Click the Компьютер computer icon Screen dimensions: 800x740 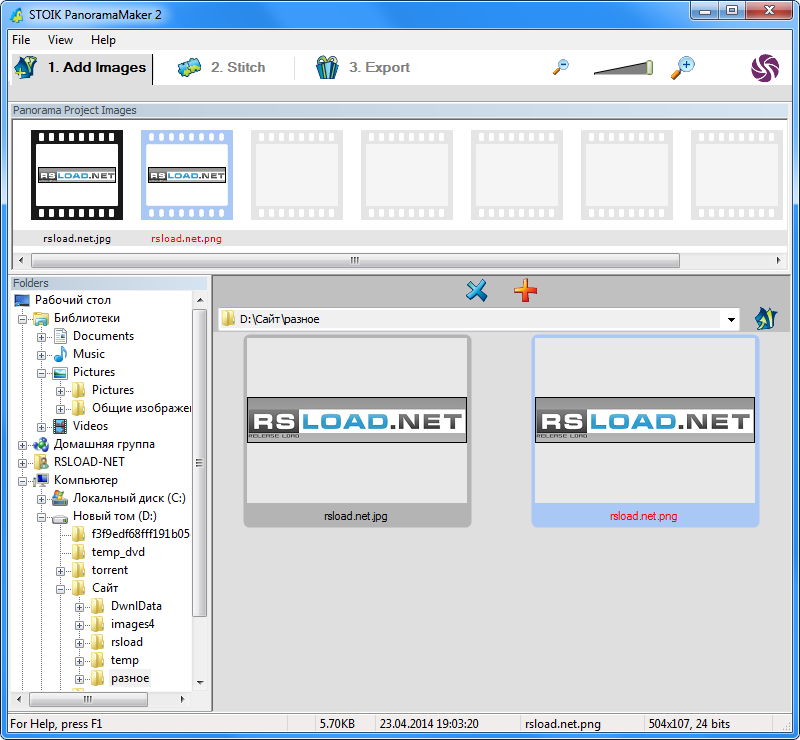[x=41, y=480]
